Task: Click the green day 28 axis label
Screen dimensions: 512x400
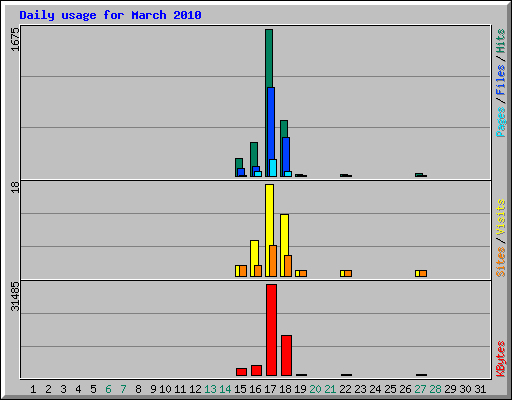Action: tap(435, 389)
